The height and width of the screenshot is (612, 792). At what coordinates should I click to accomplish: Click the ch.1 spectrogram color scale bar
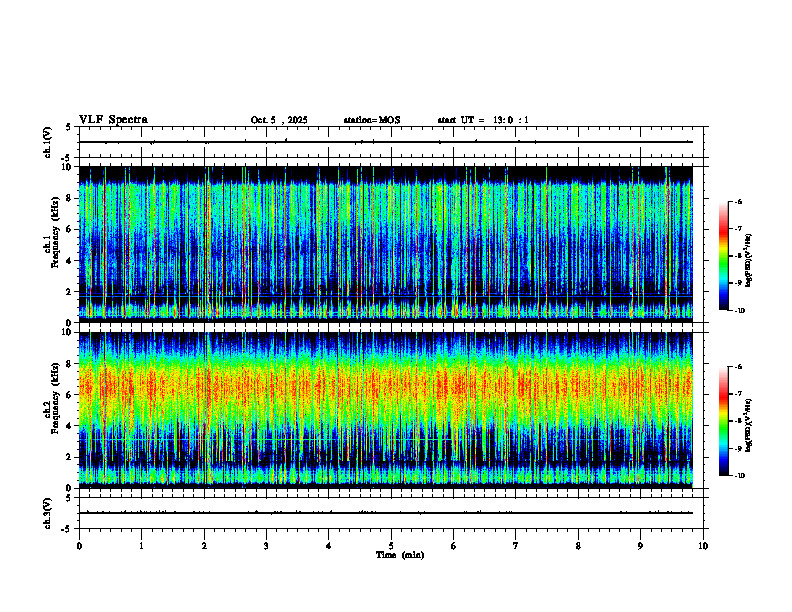pyautogui.click(x=723, y=256)
